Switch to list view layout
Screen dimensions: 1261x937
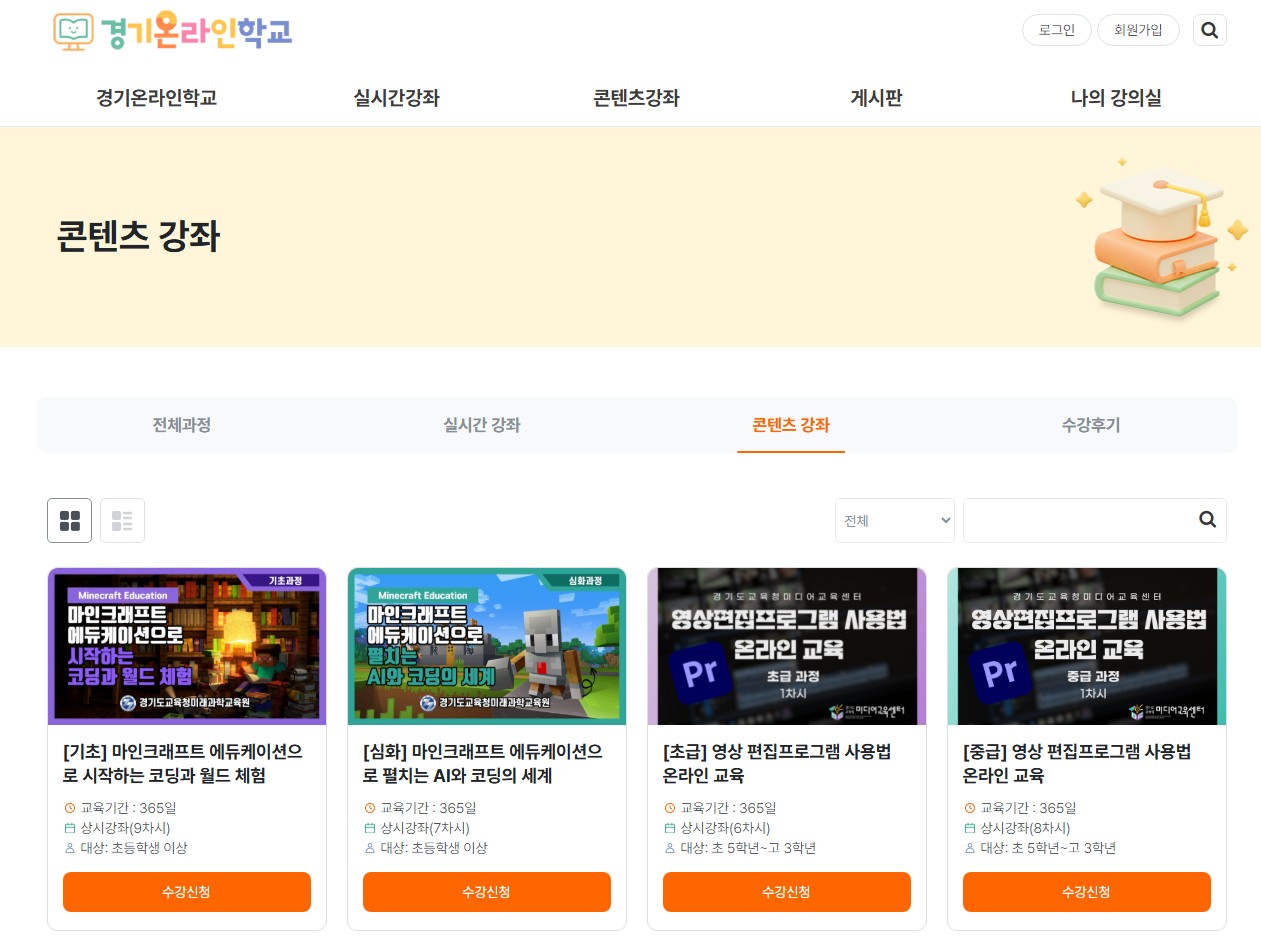tap(122, 520)
